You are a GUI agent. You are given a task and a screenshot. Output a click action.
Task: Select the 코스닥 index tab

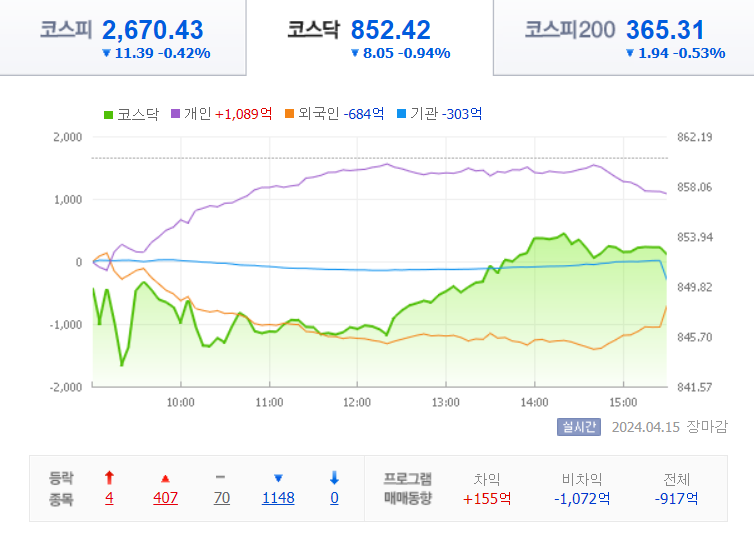(x=369, y=38)
